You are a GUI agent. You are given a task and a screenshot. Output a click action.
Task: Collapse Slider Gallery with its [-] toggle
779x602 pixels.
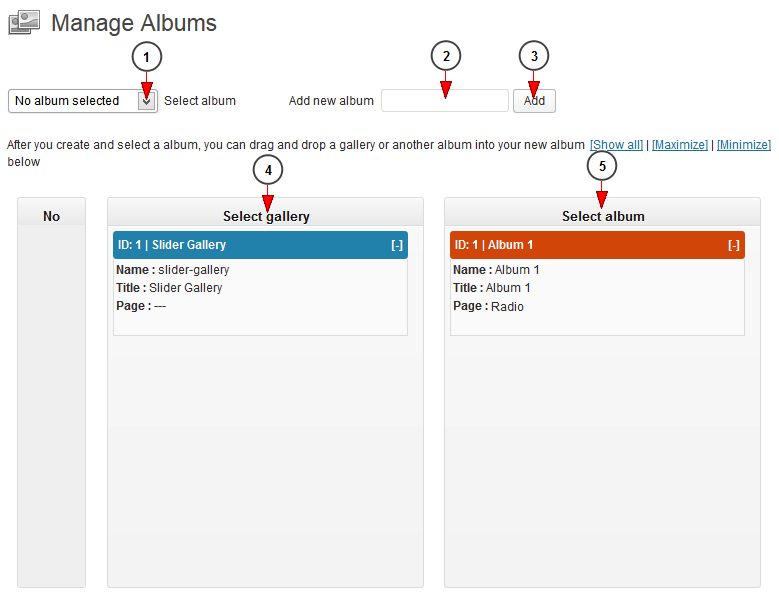tap(396, 245)
